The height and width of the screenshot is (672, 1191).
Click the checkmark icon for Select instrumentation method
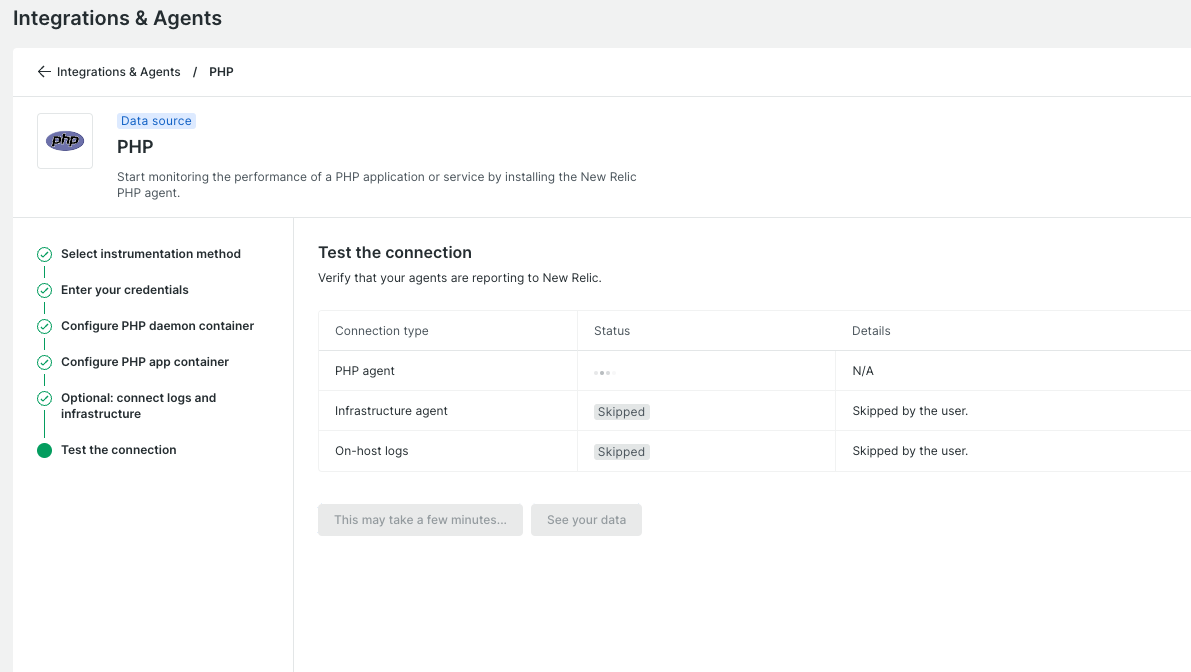(x=44, y=254)
